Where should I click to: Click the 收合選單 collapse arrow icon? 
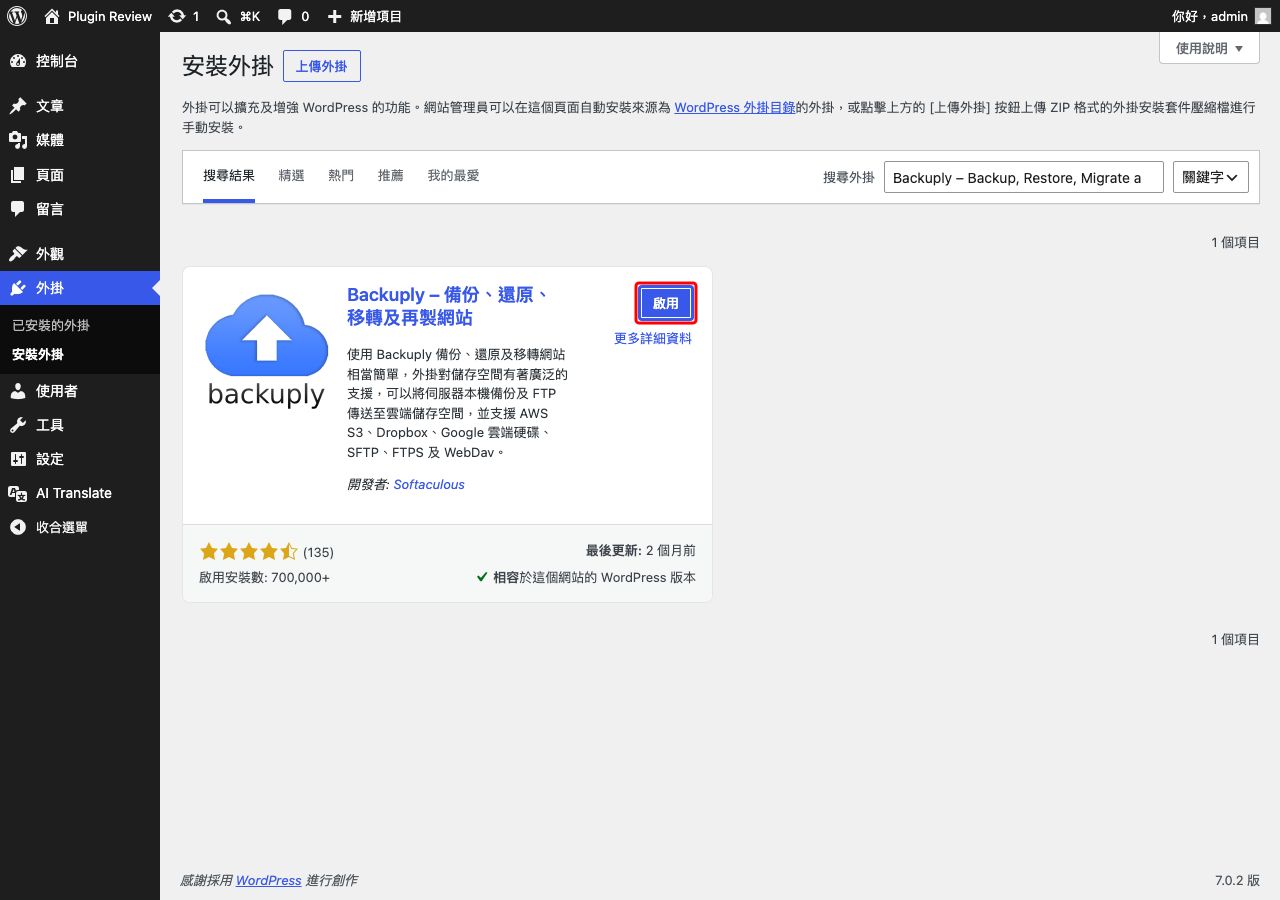coord(18,527)
